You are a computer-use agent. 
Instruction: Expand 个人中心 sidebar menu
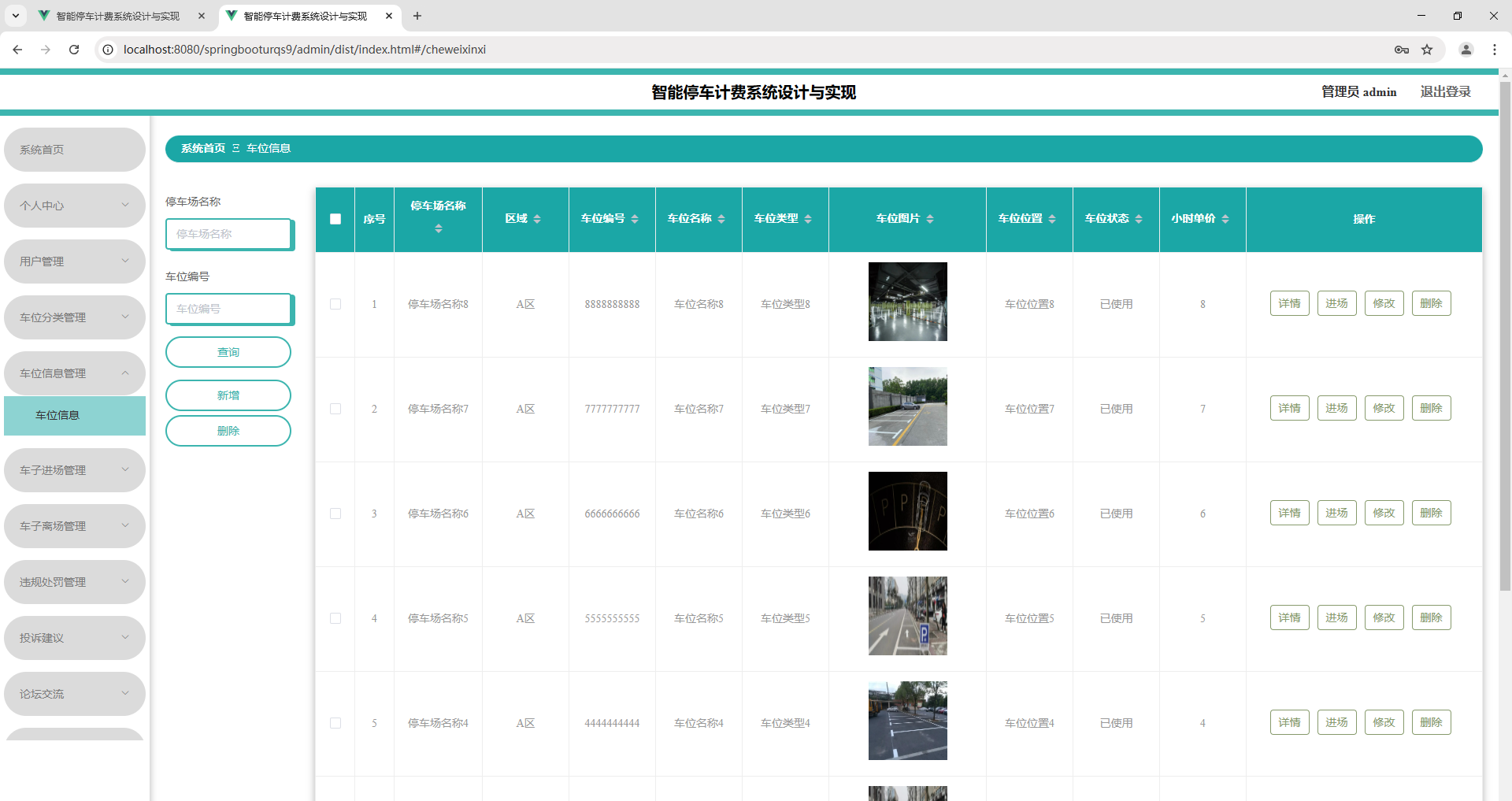(75, 206)
